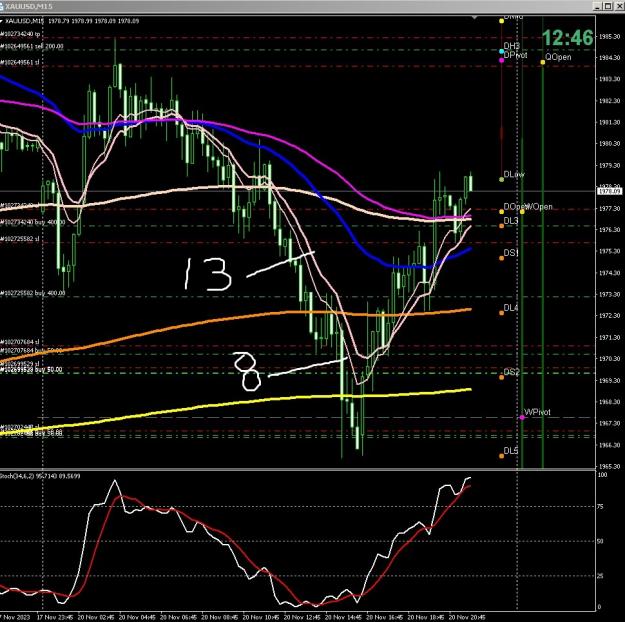Click the orange DS1 marker dot
Viewport: 625px width, 622px height.
click(x=501, y=258)
